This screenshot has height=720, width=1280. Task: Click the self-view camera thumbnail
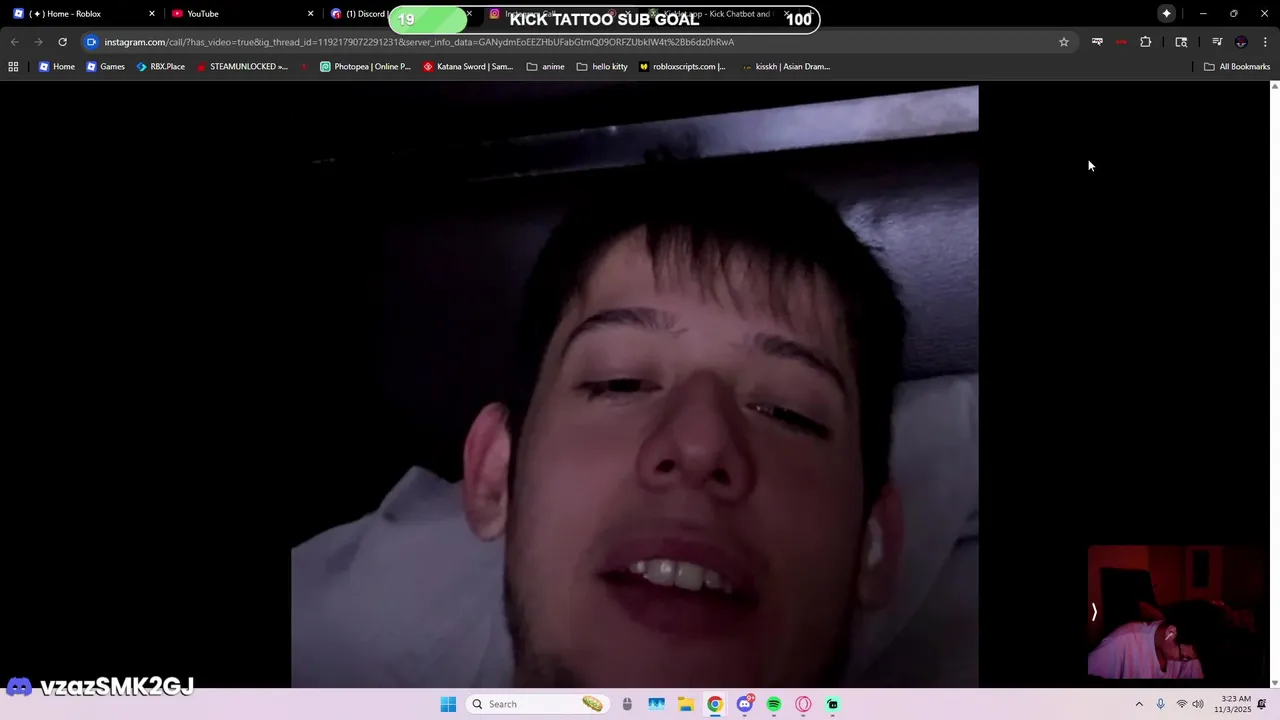pos(1178,612)
